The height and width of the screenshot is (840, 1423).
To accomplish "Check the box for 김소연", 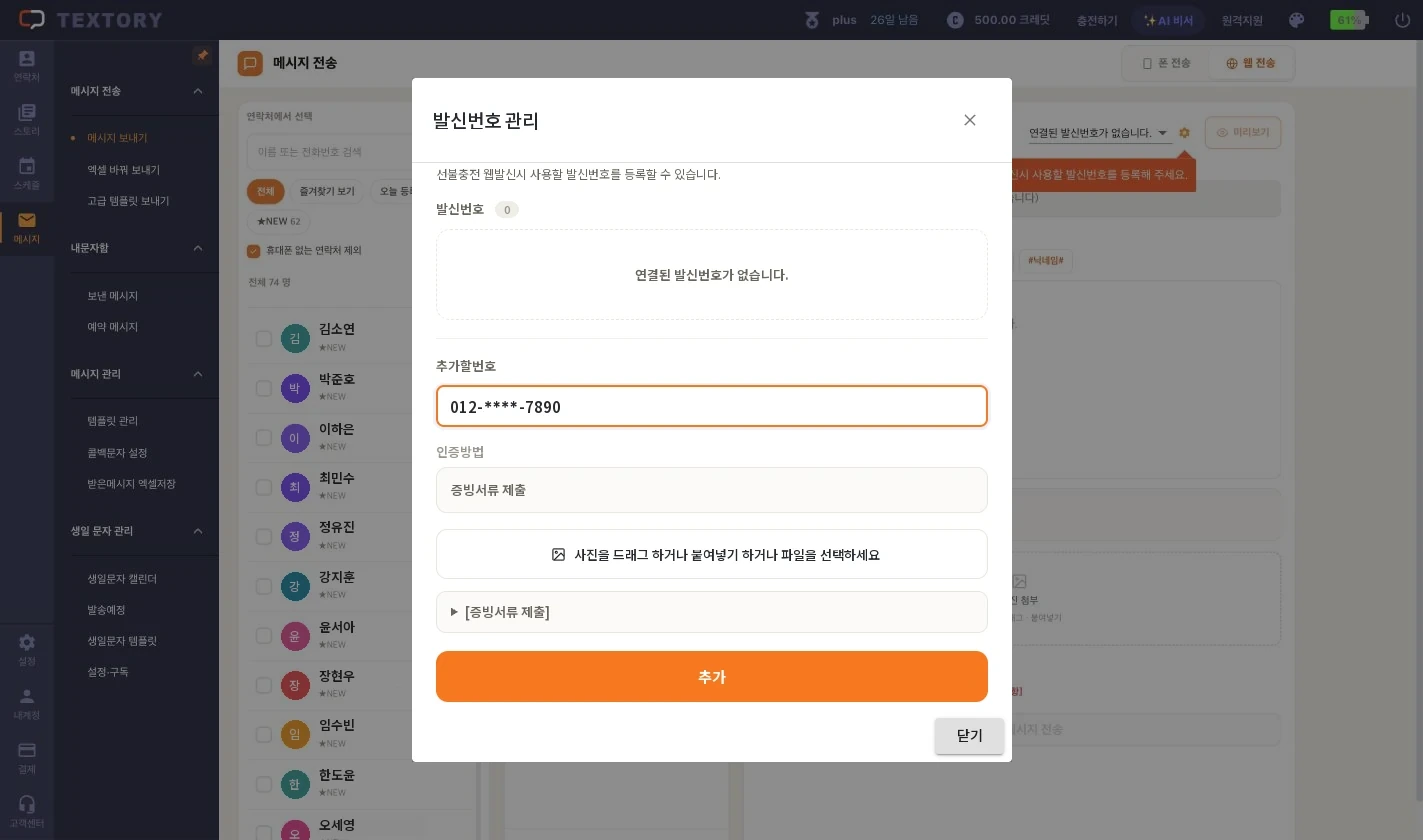I will click(264, 338).
